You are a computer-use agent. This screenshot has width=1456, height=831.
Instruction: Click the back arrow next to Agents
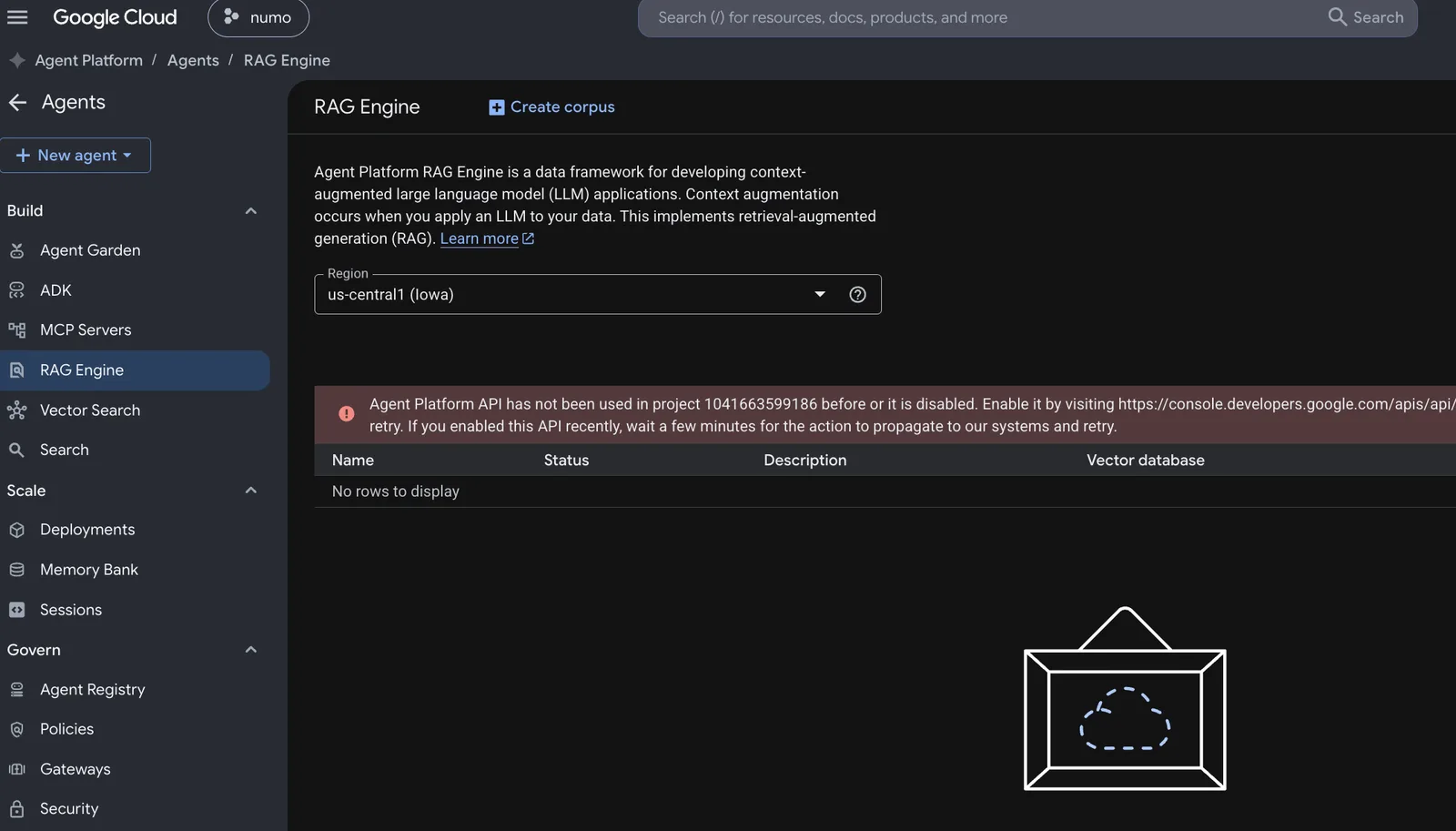click(x=17, y=103)
